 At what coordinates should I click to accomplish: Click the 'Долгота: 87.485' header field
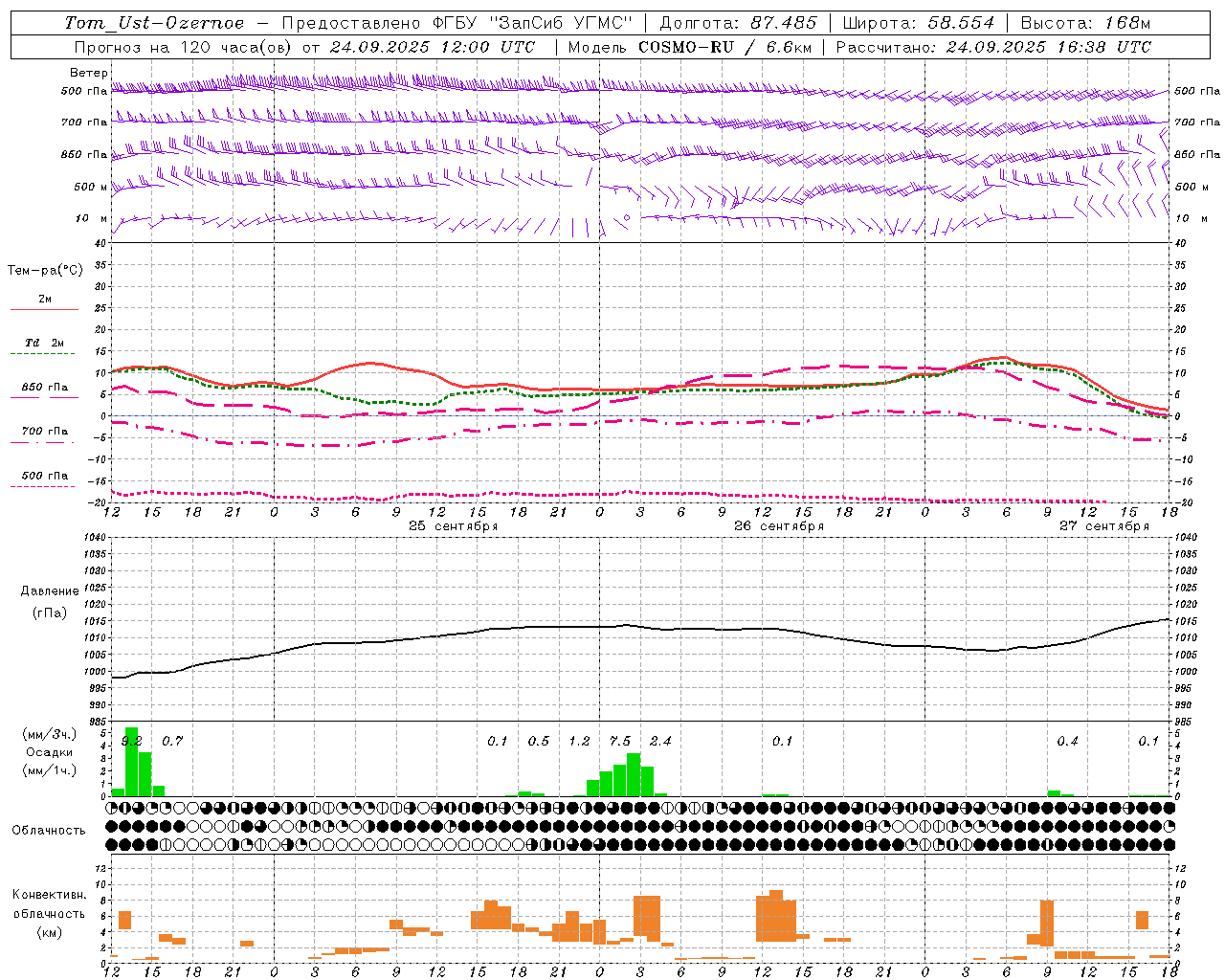click(x=739, y=23)
